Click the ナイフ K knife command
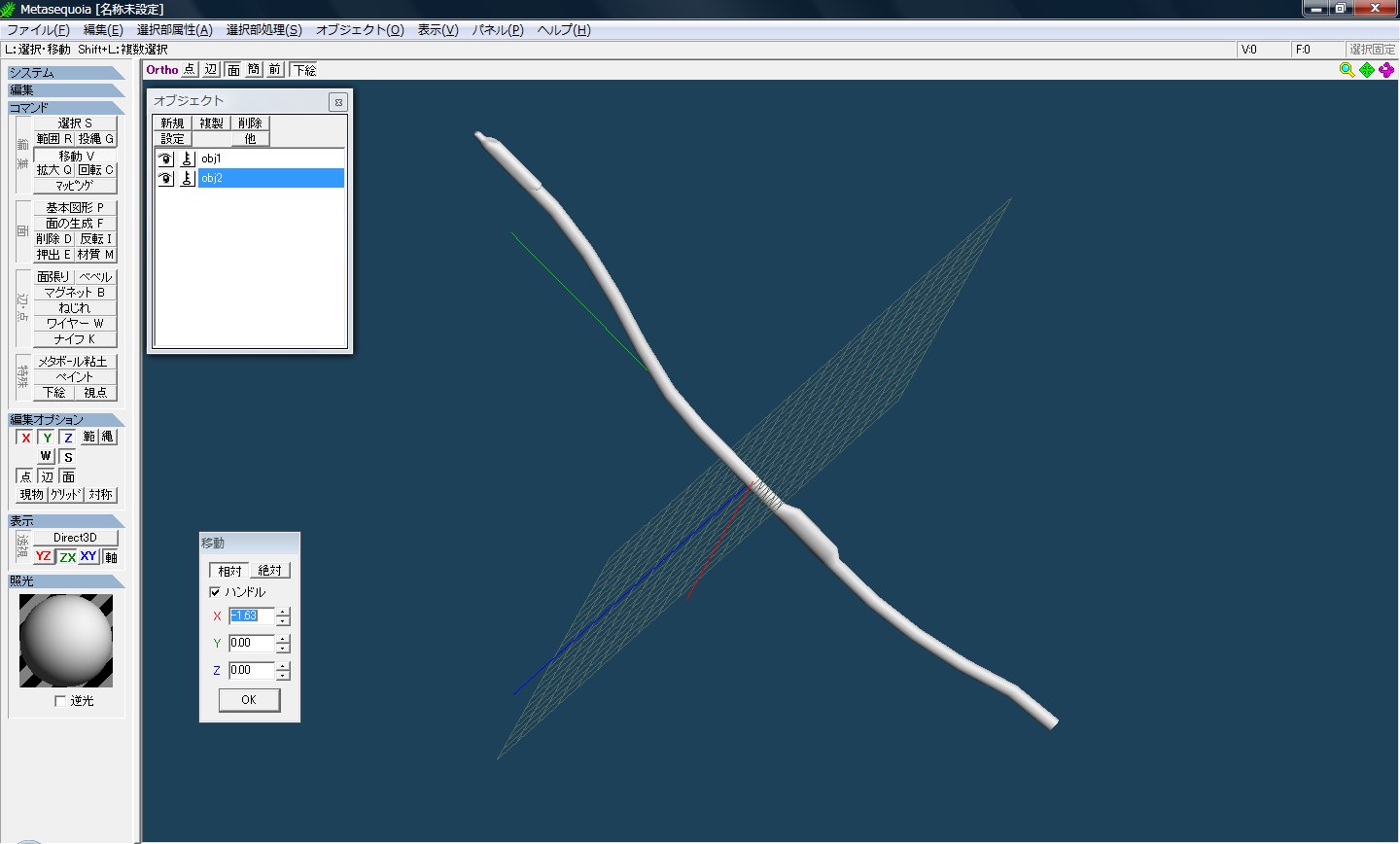The height and width of the screenshot is (844, 1400). (x=75, y=339)
